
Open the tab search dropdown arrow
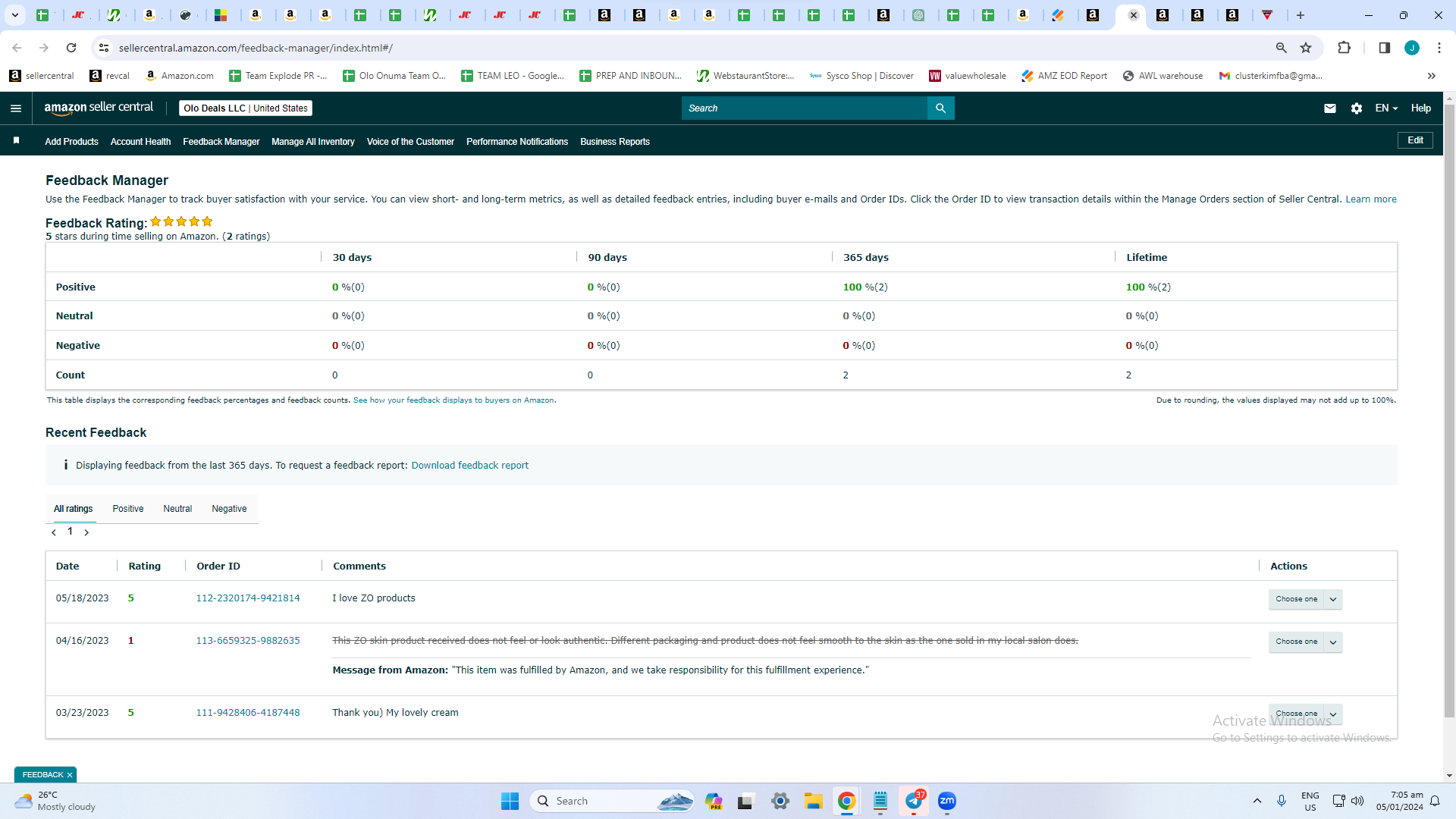[x=14, y=15]
